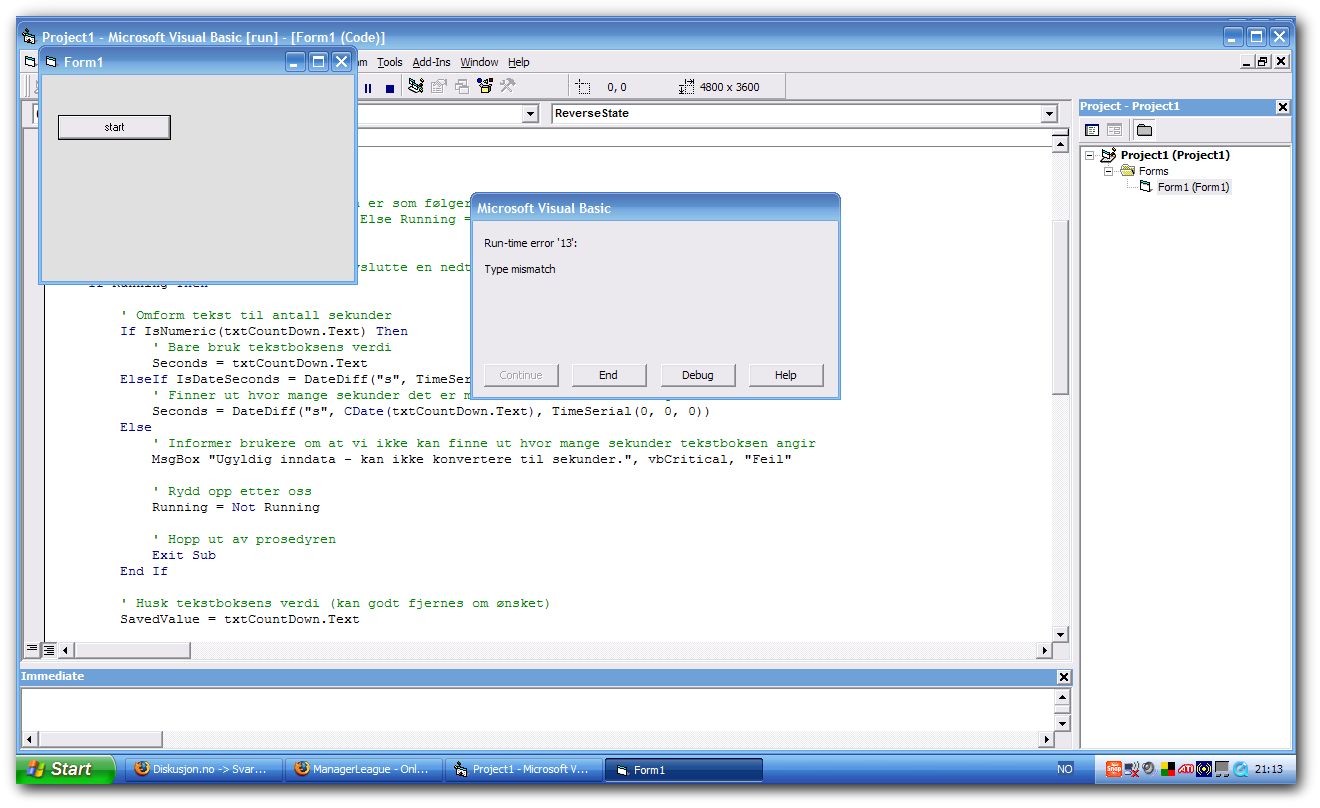
Task: Click Debug in the error dialog
Action: click(697, 375)
